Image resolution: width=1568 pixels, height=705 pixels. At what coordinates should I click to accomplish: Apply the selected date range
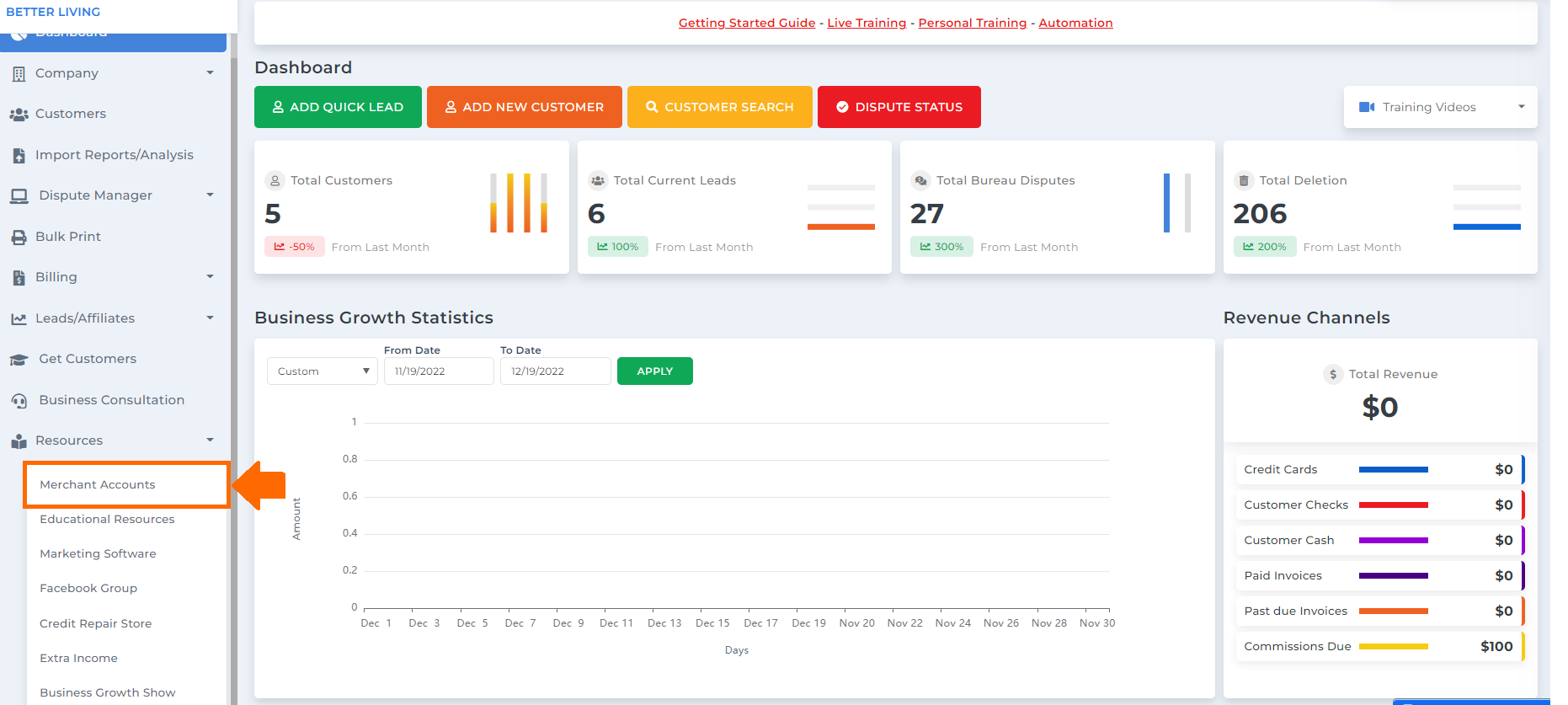[655, 371]
